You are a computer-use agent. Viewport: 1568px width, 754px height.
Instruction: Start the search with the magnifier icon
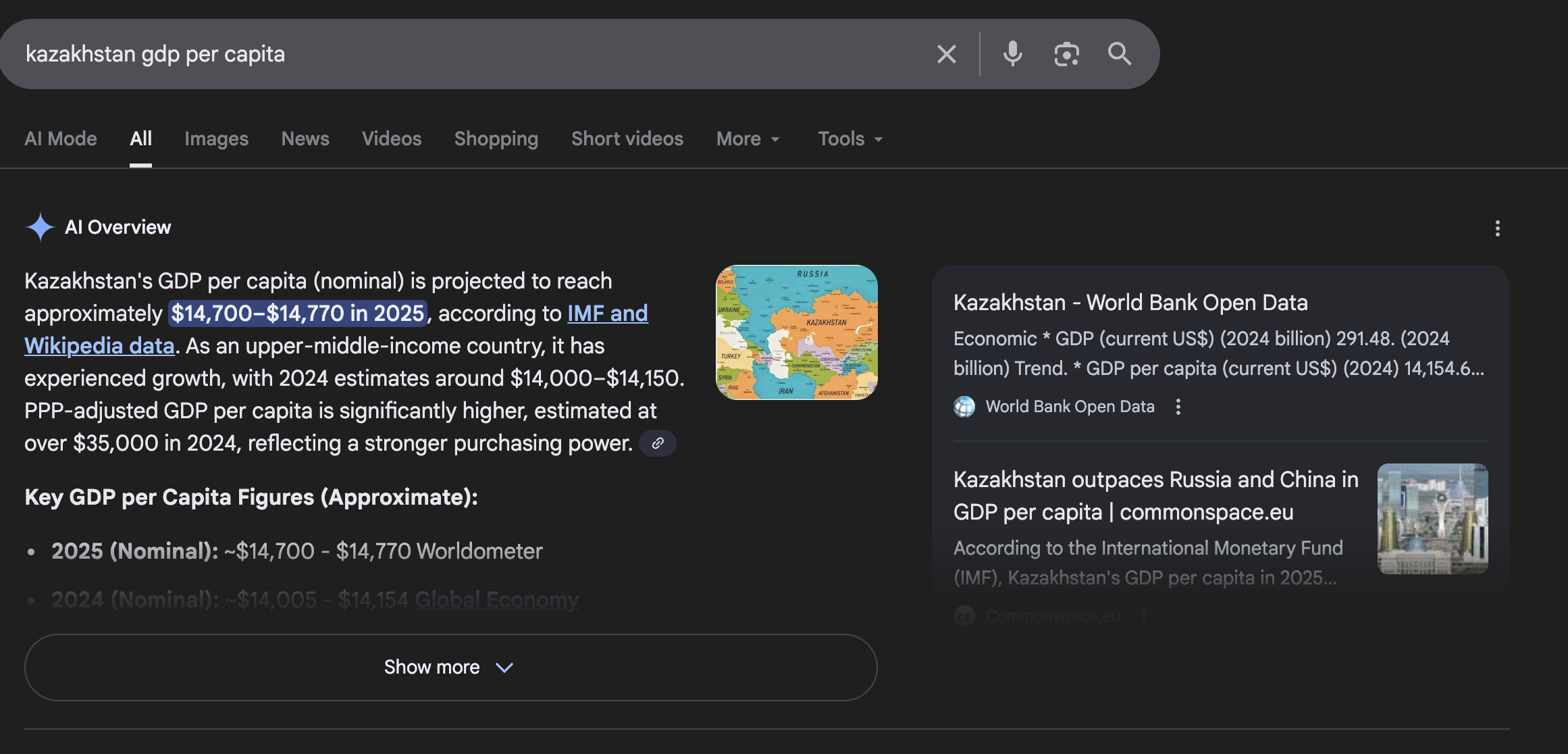pos(1120,53)
